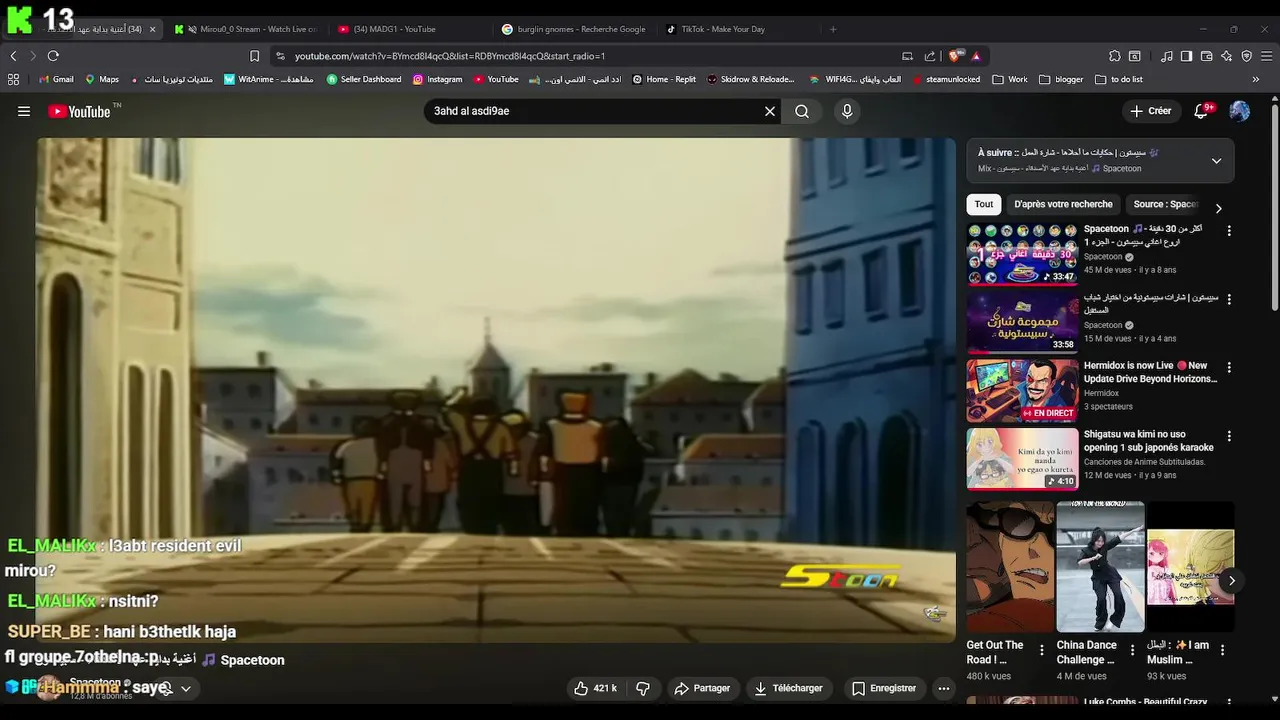Click the Télécharger download button
Viewport: 1280px width, 720px height.
click(789, 688)
